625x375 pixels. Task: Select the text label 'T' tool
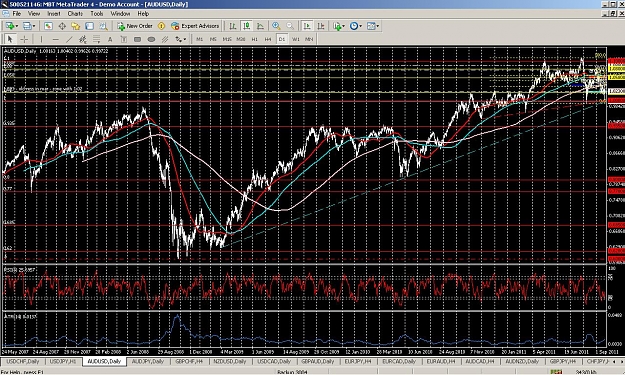coord(124,39)
